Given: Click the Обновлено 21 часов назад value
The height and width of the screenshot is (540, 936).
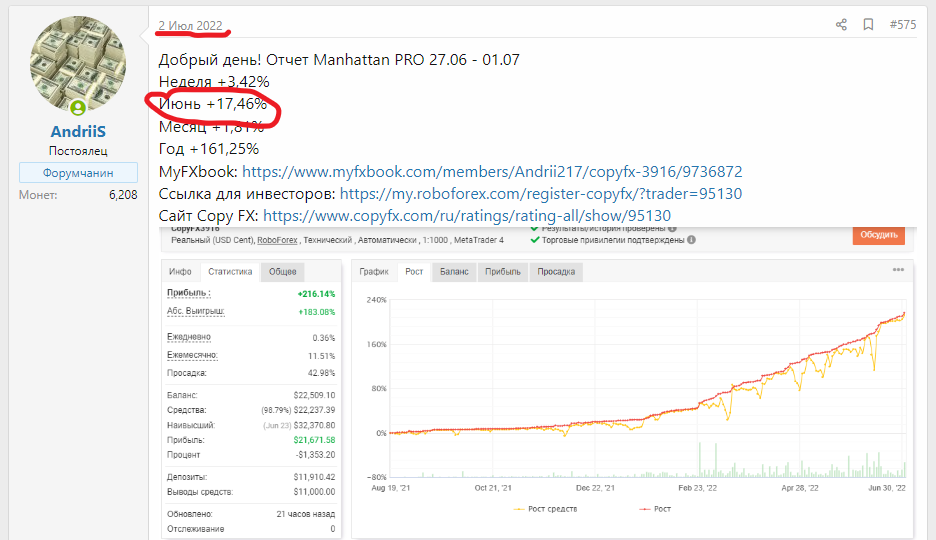Looking at the screenshot, I should click(x=306, y=514).
